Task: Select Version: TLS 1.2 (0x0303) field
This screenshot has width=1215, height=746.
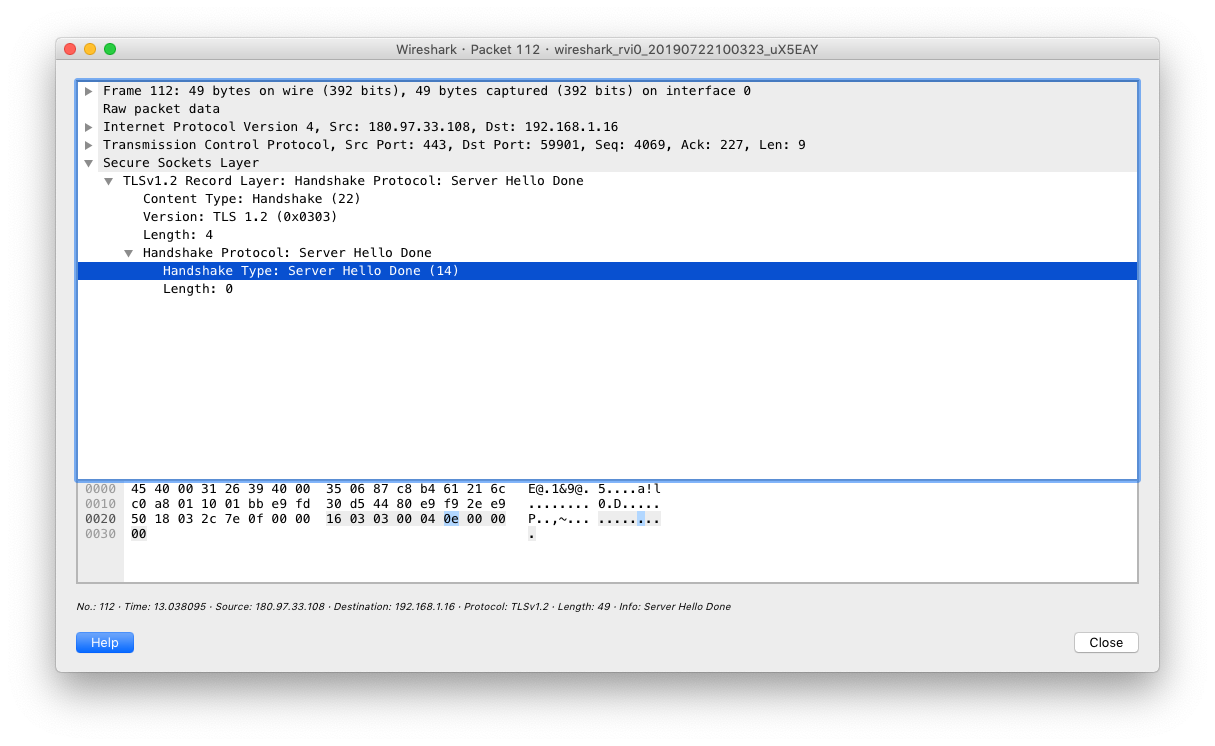Action: [x=240, y=217]
